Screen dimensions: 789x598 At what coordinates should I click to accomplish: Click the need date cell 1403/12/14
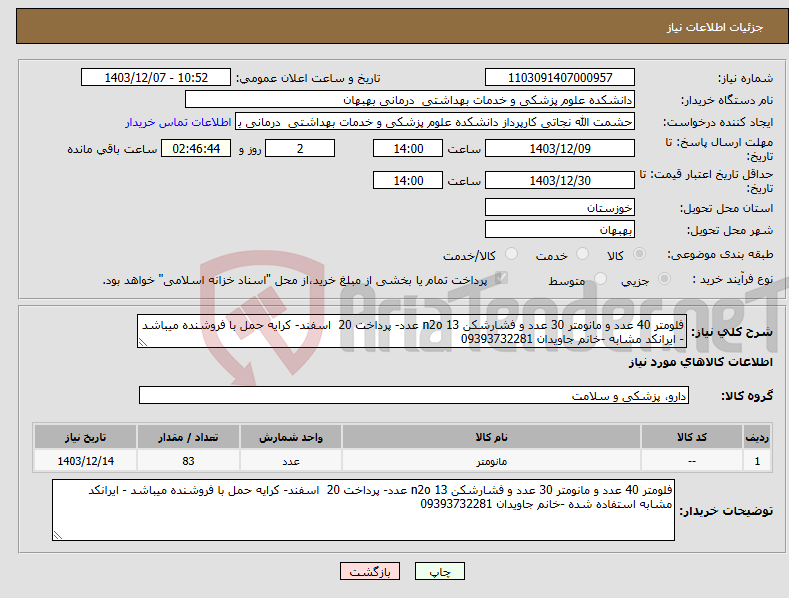[86, 461]
